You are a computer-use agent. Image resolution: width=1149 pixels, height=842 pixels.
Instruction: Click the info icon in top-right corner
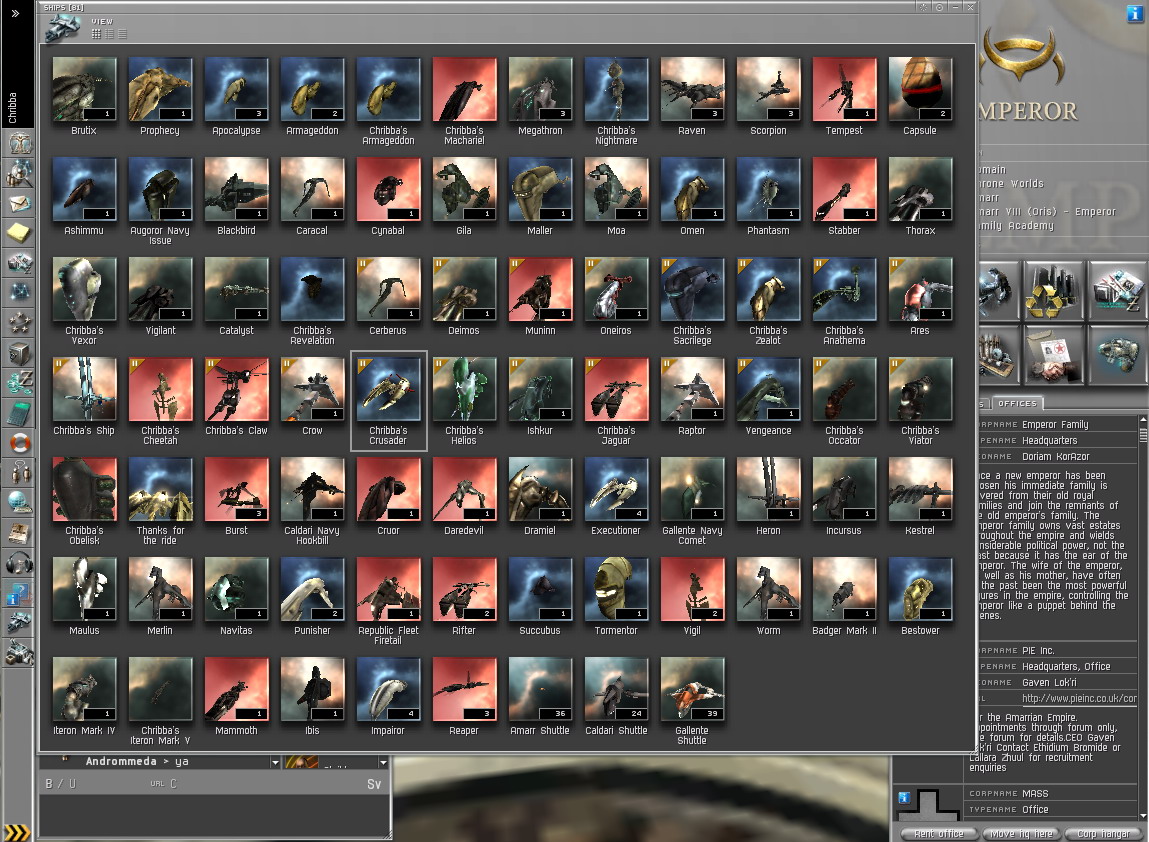tap(1134, 14)
